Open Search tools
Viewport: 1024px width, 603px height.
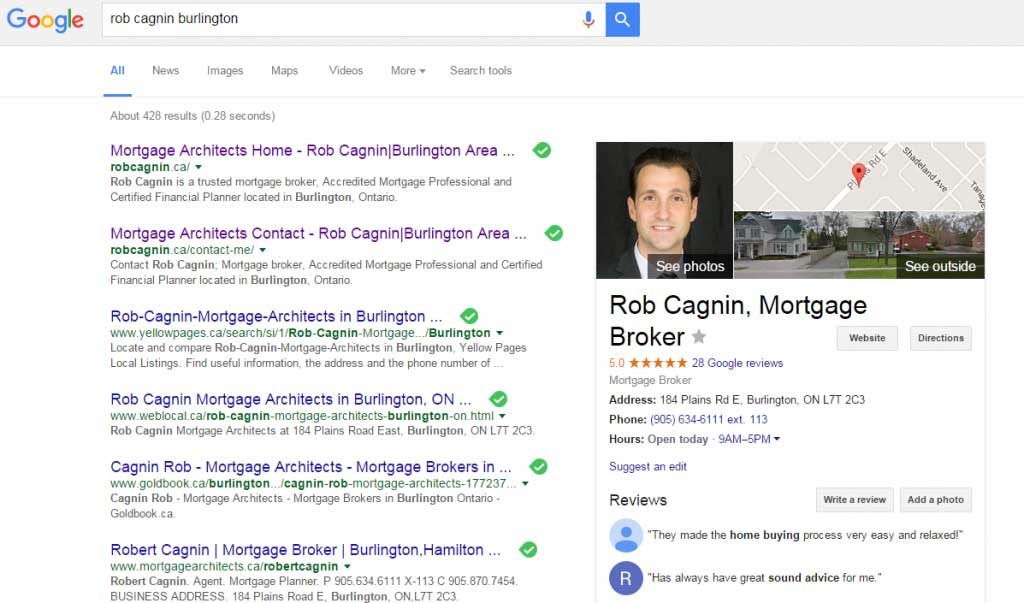click(481, 71)
